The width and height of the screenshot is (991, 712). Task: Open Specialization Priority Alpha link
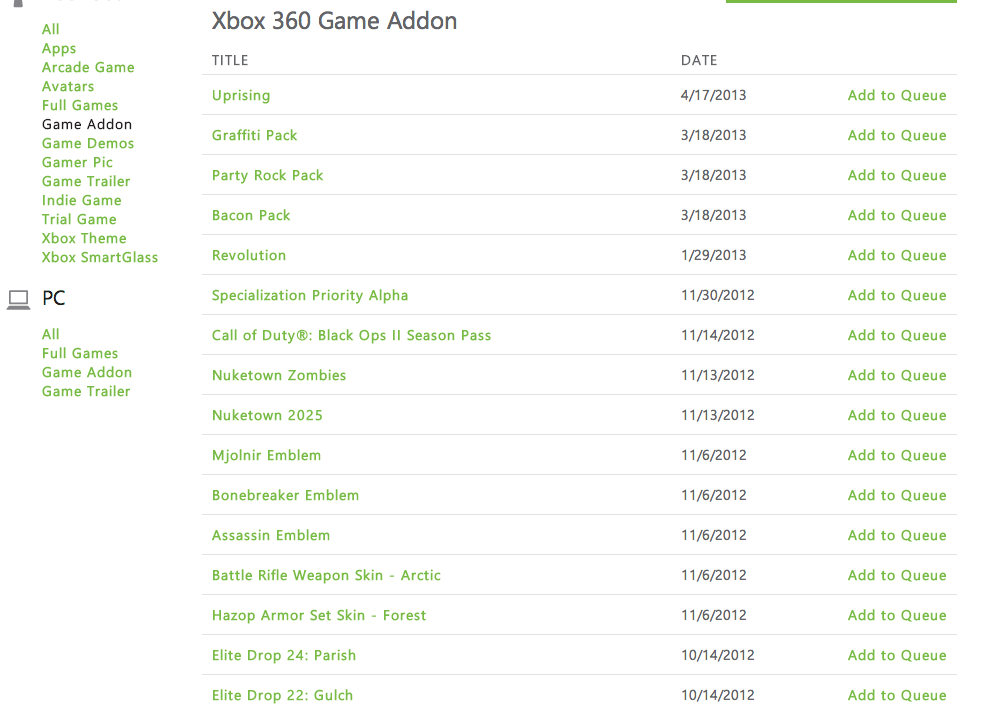coord(310,296)
